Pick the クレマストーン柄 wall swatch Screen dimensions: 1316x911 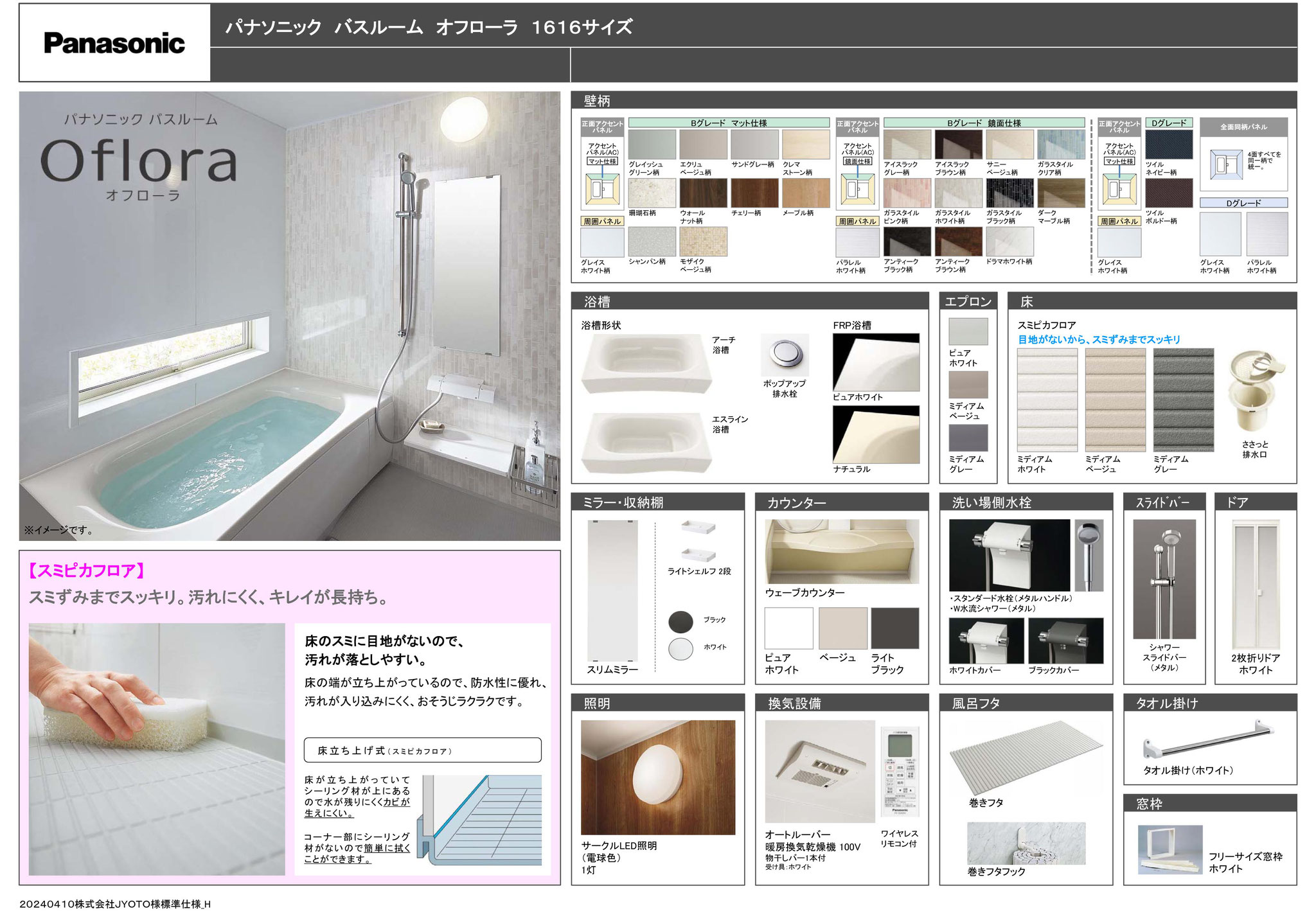point(806,145)
